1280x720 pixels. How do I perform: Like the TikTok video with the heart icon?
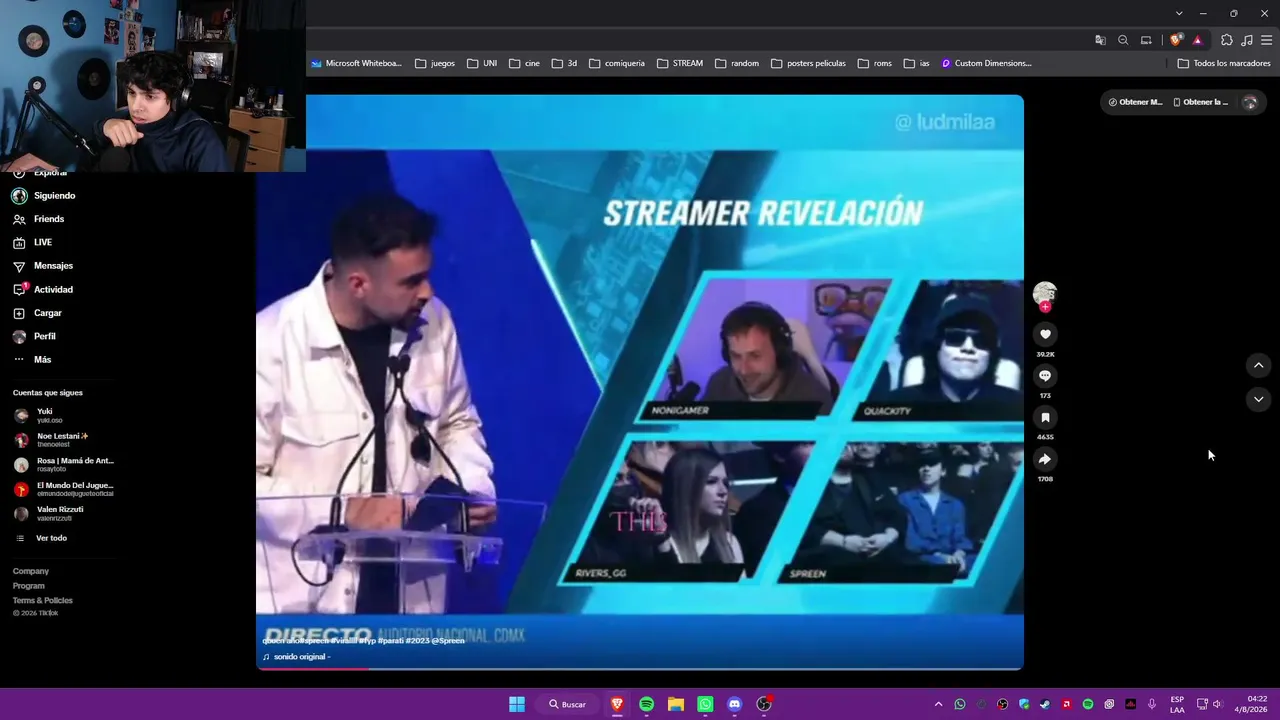point(1045,334)
